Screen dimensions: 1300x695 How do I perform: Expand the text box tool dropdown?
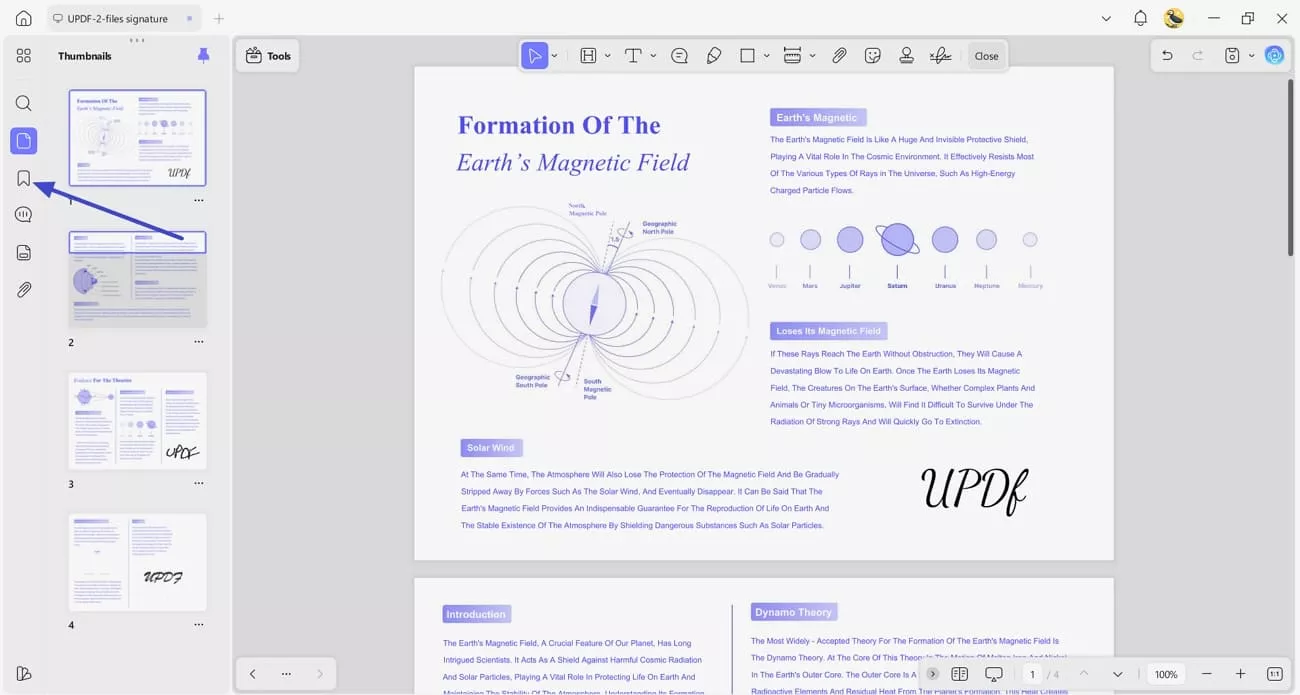(607, 56)
